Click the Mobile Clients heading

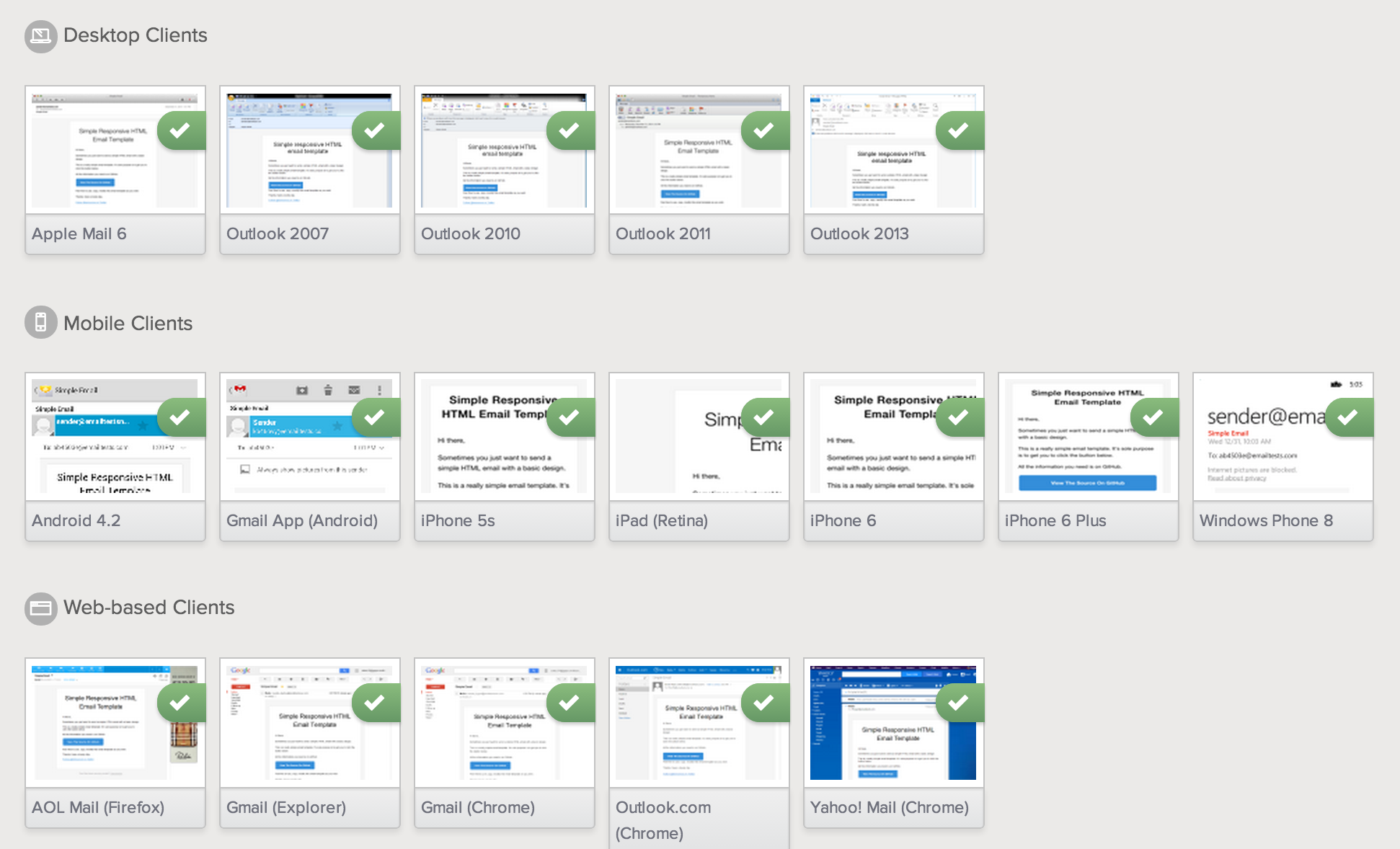coord(128,324)
